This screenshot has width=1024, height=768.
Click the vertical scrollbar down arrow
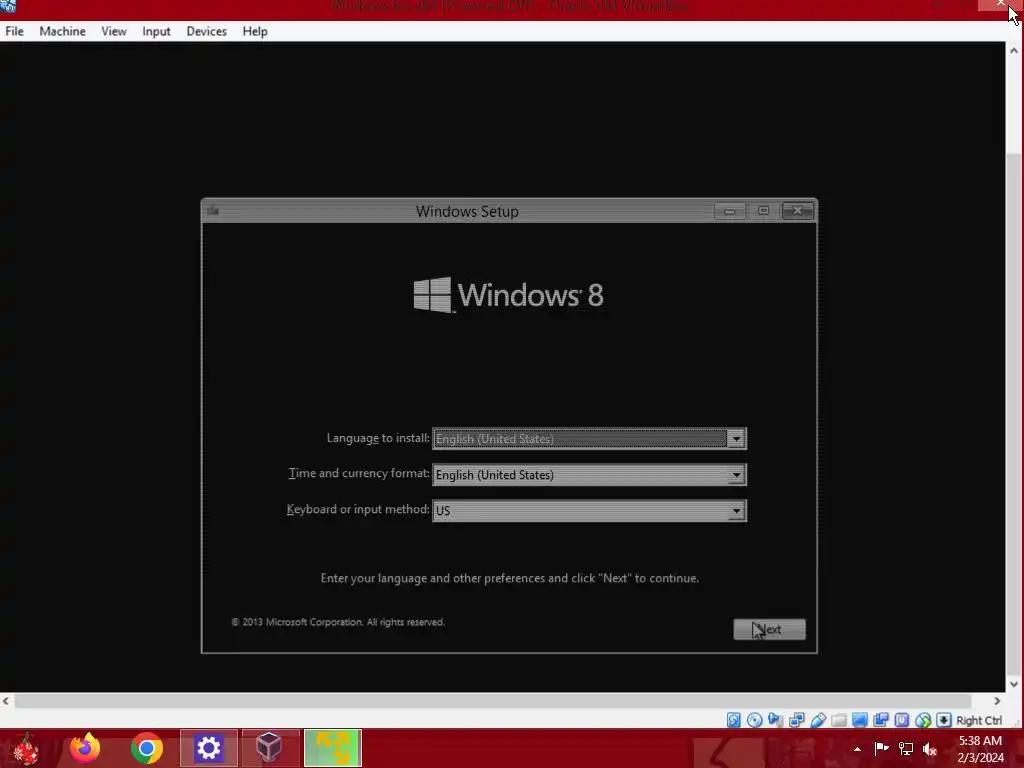[1014, 684]
